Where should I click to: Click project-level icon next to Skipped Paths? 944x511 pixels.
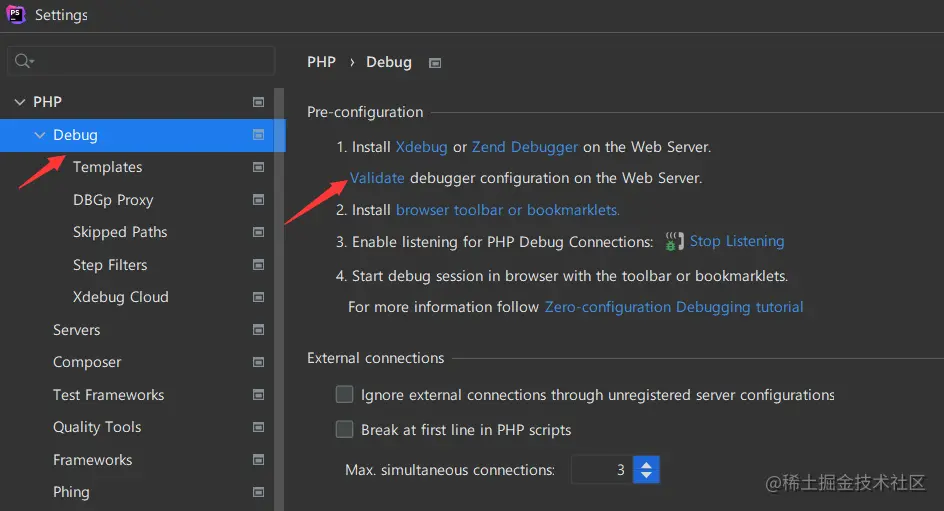coord(258,232)
